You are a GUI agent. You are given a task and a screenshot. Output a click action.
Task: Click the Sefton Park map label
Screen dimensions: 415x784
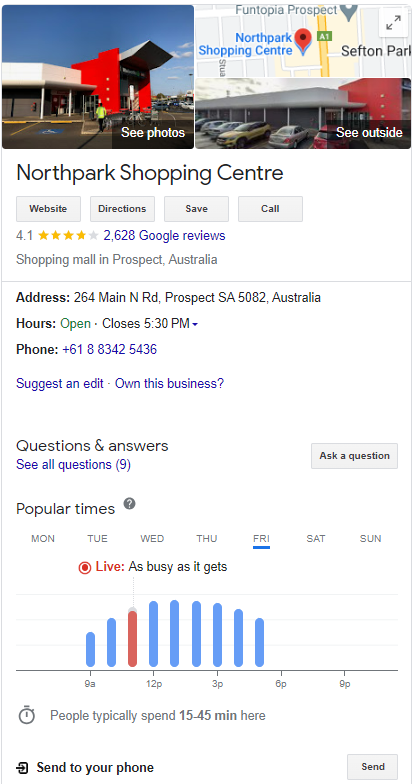[x=376, y=50]
